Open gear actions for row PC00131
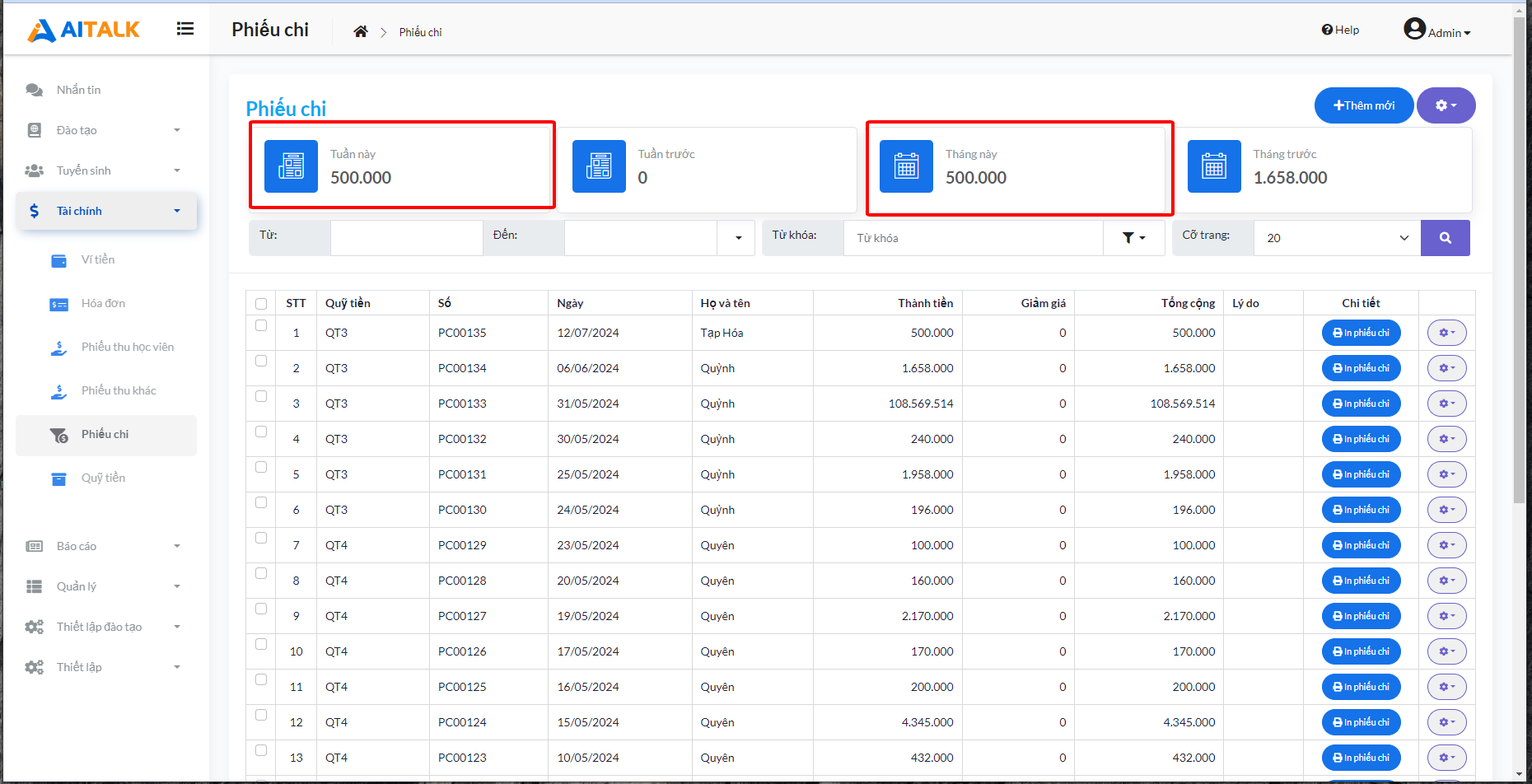 pyautogui.click(x=1447, y=474)
